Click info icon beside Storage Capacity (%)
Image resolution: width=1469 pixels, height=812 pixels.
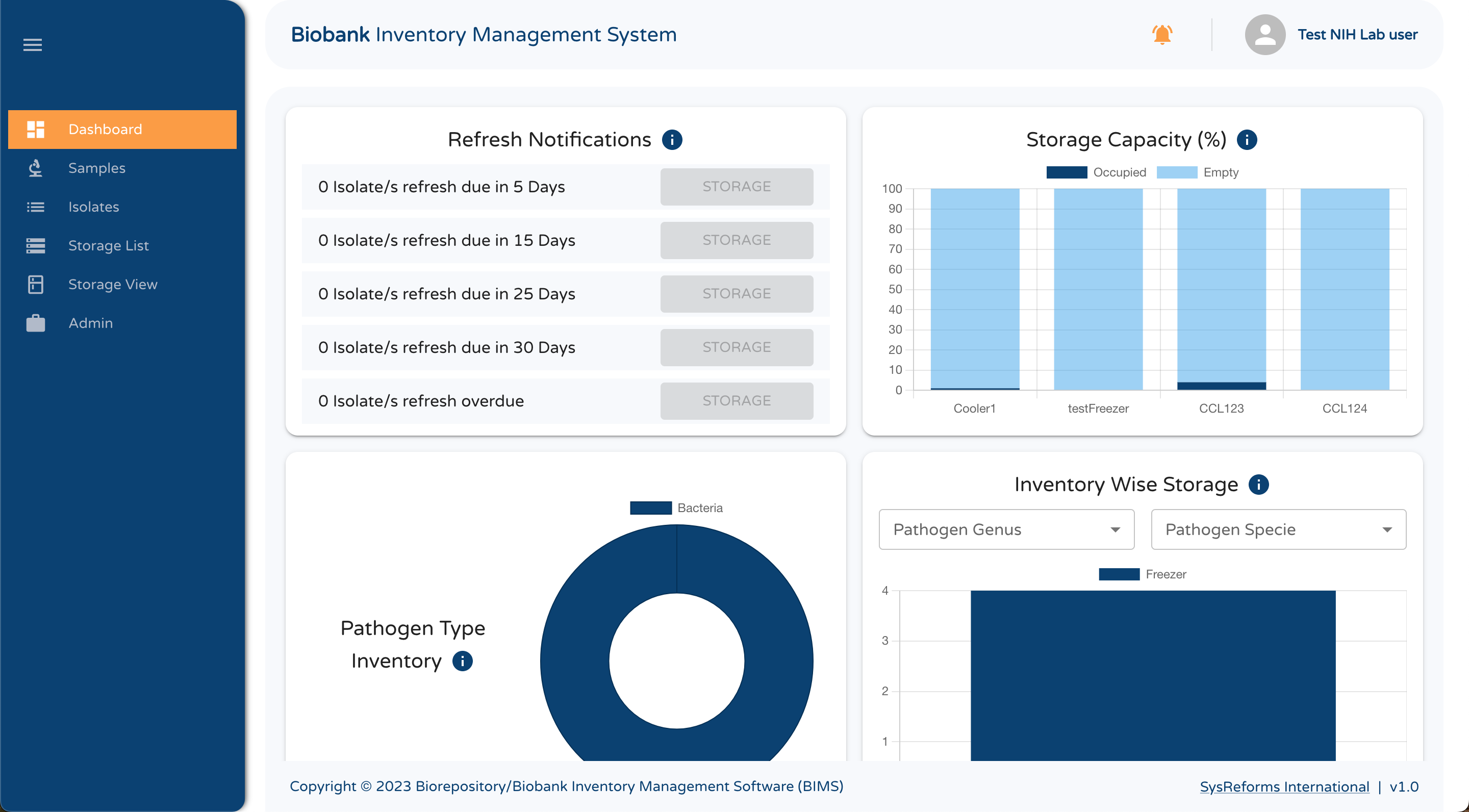pyautogui.click(x=1247, y=140)
